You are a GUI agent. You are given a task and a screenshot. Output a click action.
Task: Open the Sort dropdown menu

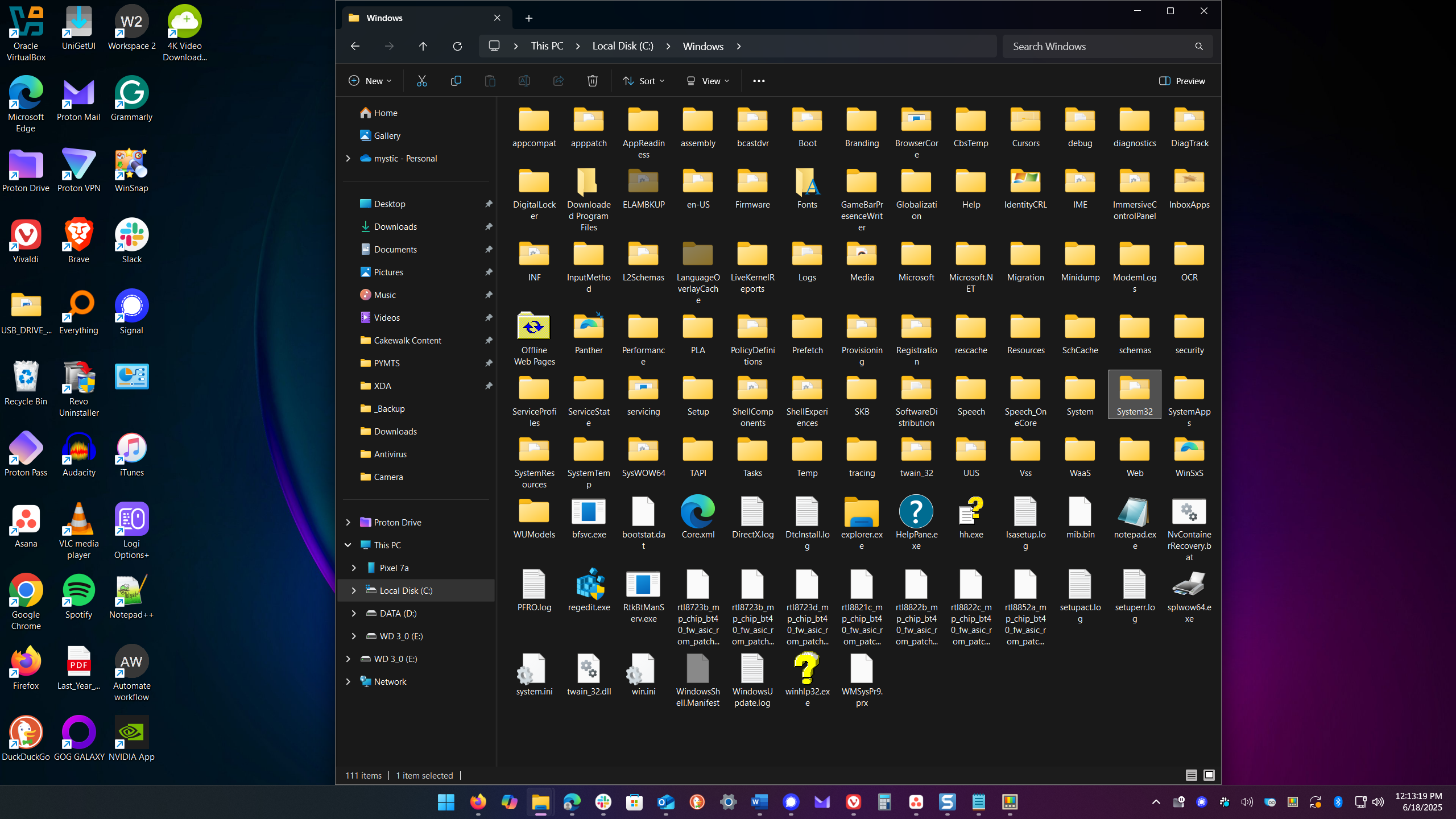click(x=643, y=81)
